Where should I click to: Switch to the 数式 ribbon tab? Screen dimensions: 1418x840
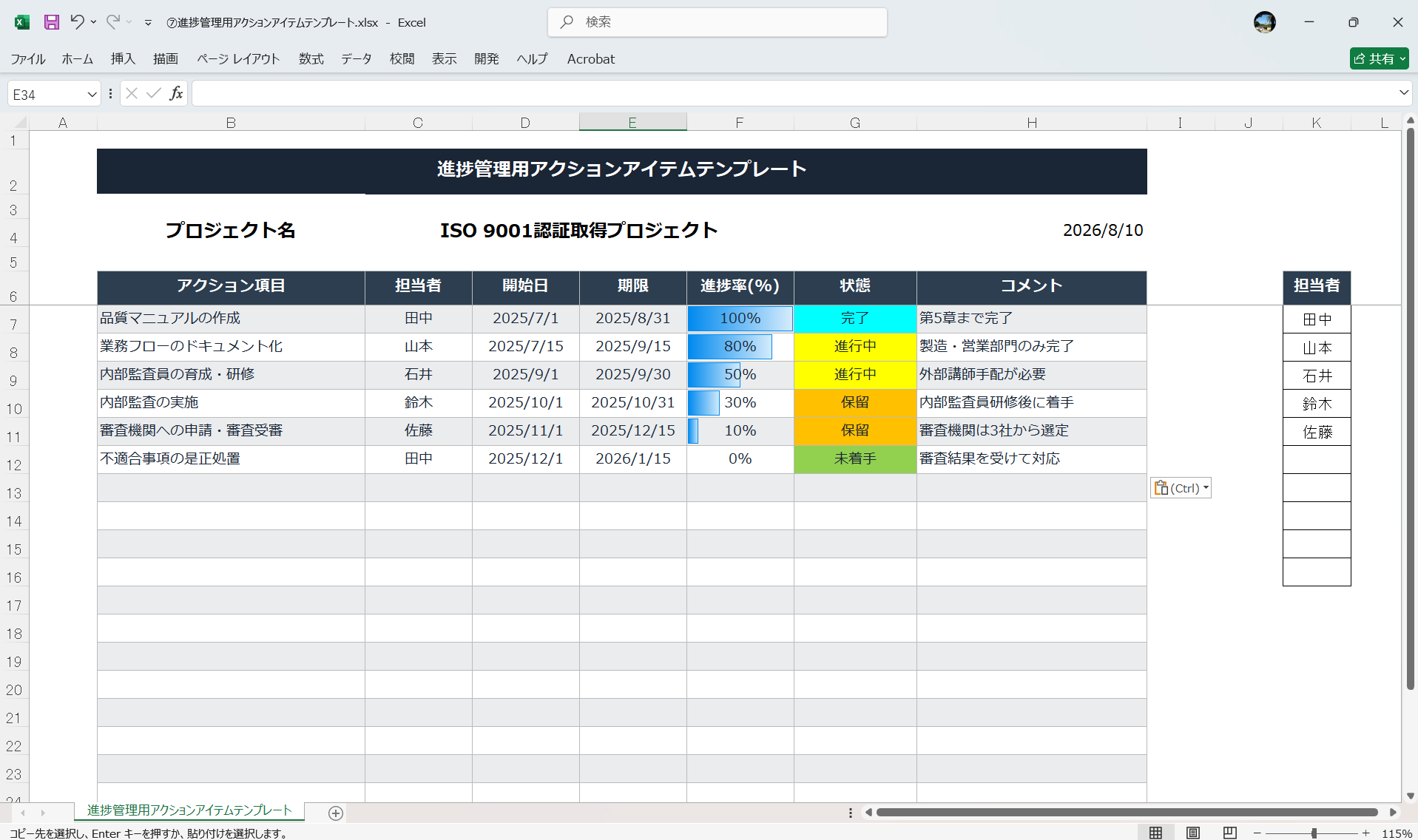(x=311, y=59)
